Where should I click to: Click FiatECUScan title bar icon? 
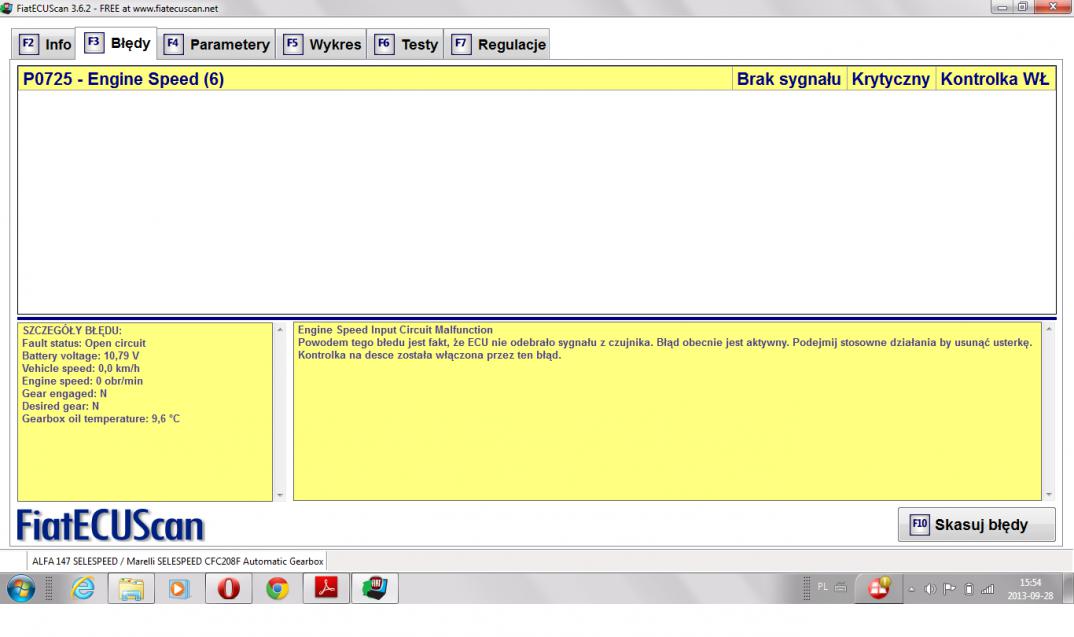pos(7,8)
